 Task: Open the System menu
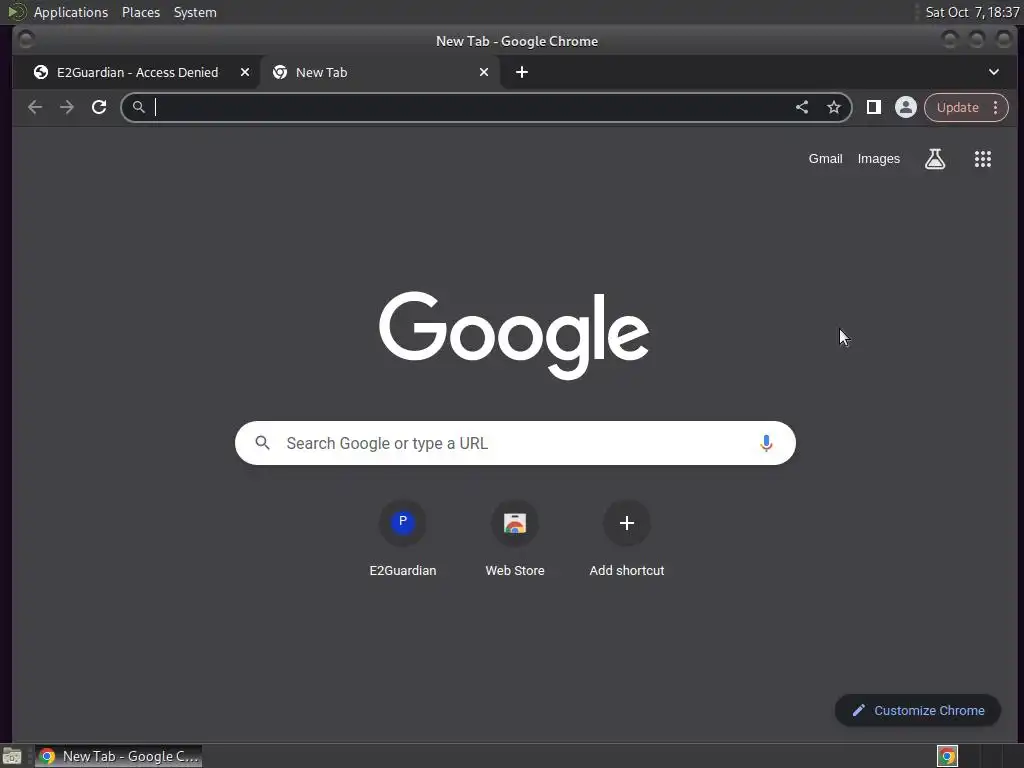click(195, 12)
